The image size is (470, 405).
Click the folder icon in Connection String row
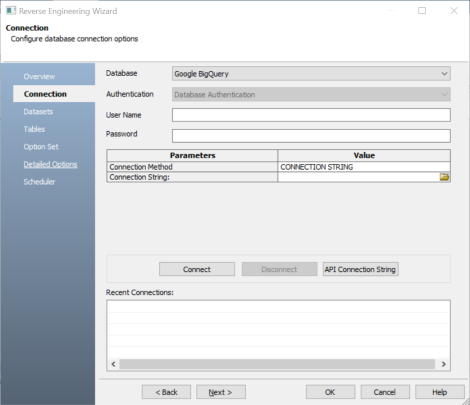444,177
